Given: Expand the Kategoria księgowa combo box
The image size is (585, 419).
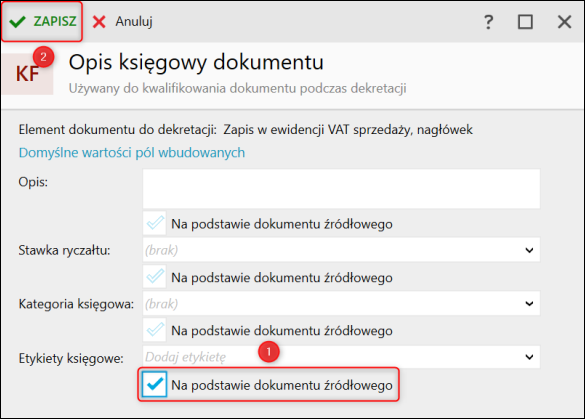Looking at the screenshot, I should (x=341, y=303).
